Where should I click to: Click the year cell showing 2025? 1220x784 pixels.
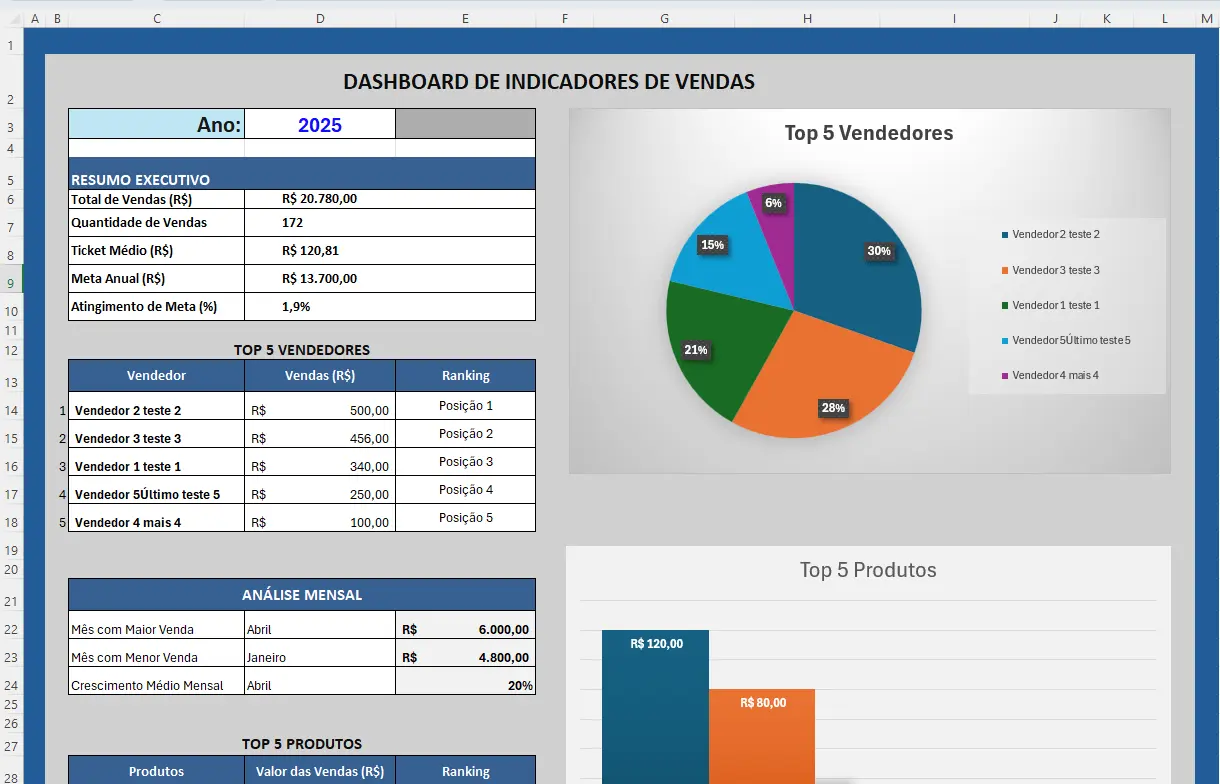point(320,125)
